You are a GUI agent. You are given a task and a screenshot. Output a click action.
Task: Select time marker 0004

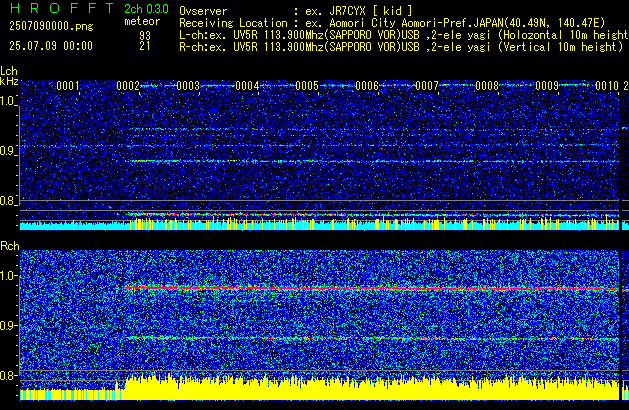(248, 86)
